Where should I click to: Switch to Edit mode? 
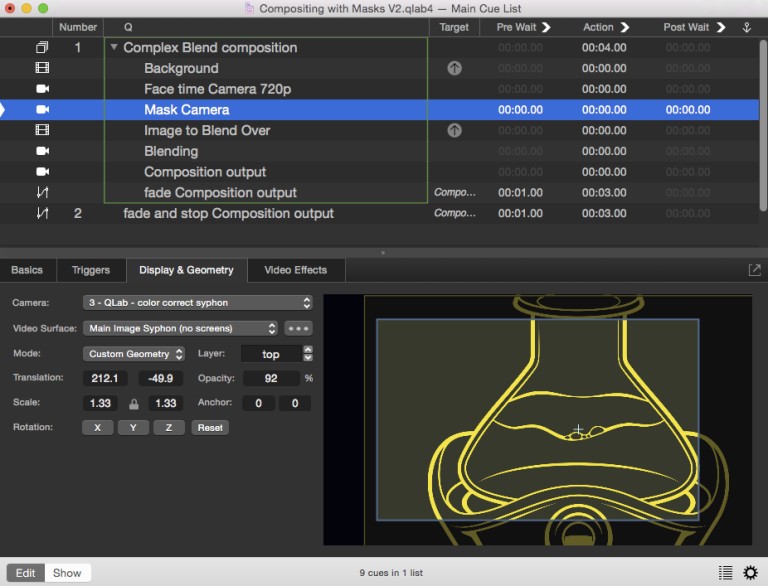click(26, 573)
